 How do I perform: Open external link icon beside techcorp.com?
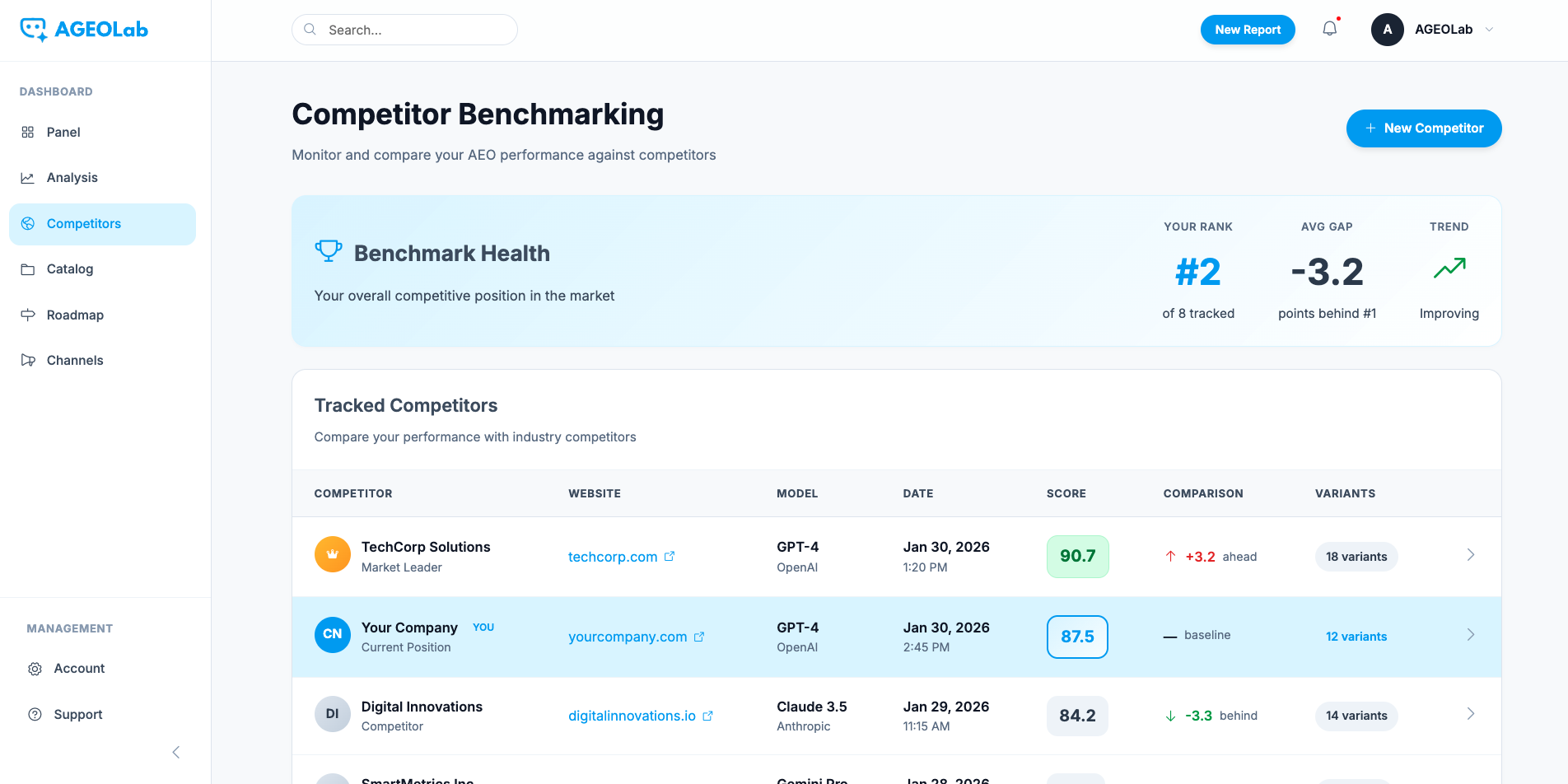click(x=670, y=557)
